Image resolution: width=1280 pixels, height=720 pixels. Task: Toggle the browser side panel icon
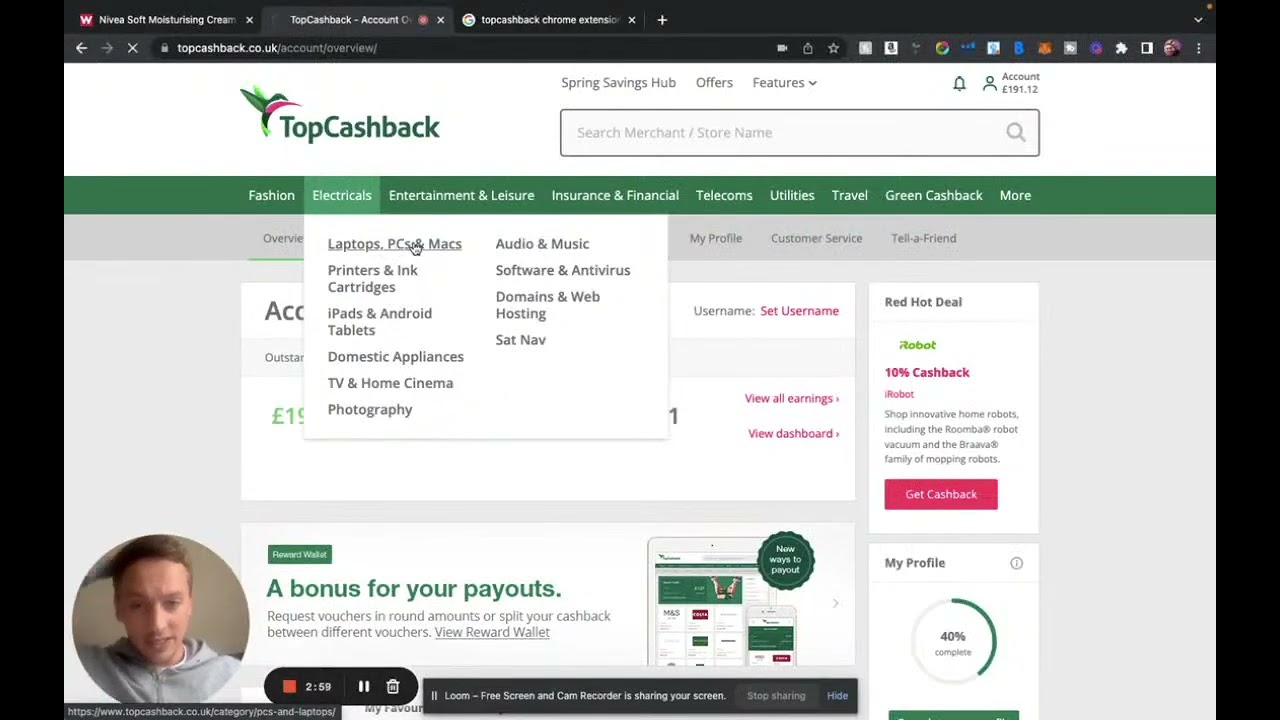click(x=1147, y=48)
